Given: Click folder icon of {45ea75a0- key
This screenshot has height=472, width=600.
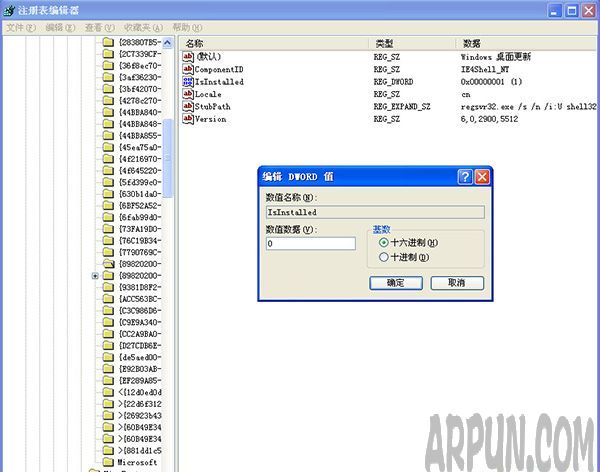Looking at the screenshot, I should click(109, 147).
